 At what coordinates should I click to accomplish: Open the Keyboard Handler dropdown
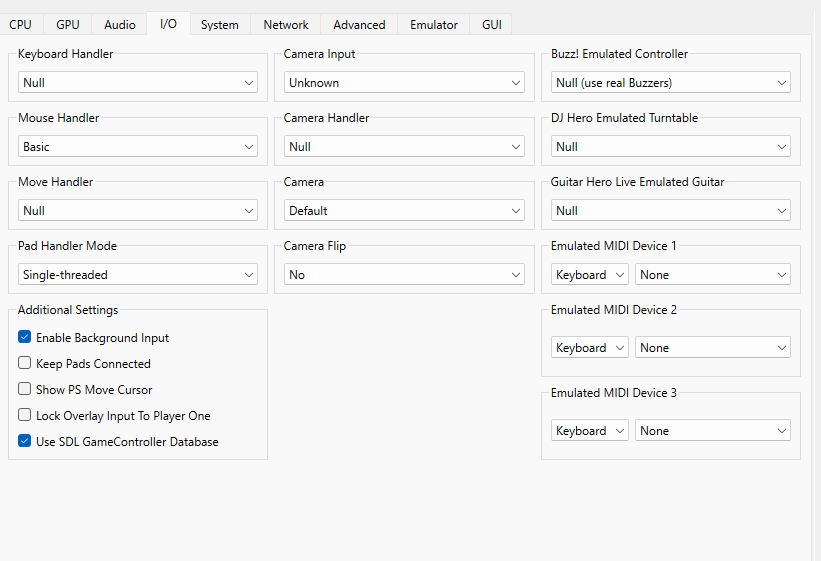(138, 83)
